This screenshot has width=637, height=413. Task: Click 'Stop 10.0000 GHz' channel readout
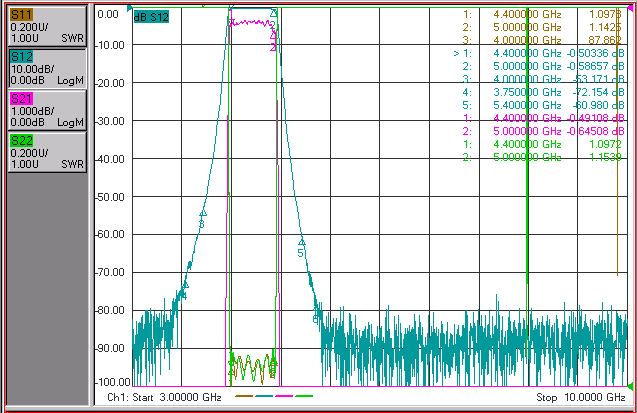point(581,397)
